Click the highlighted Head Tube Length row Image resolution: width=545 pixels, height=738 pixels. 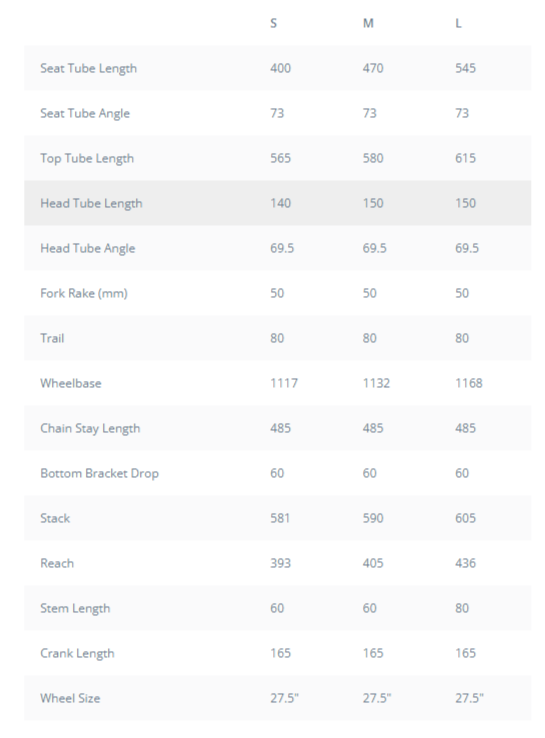278,203
